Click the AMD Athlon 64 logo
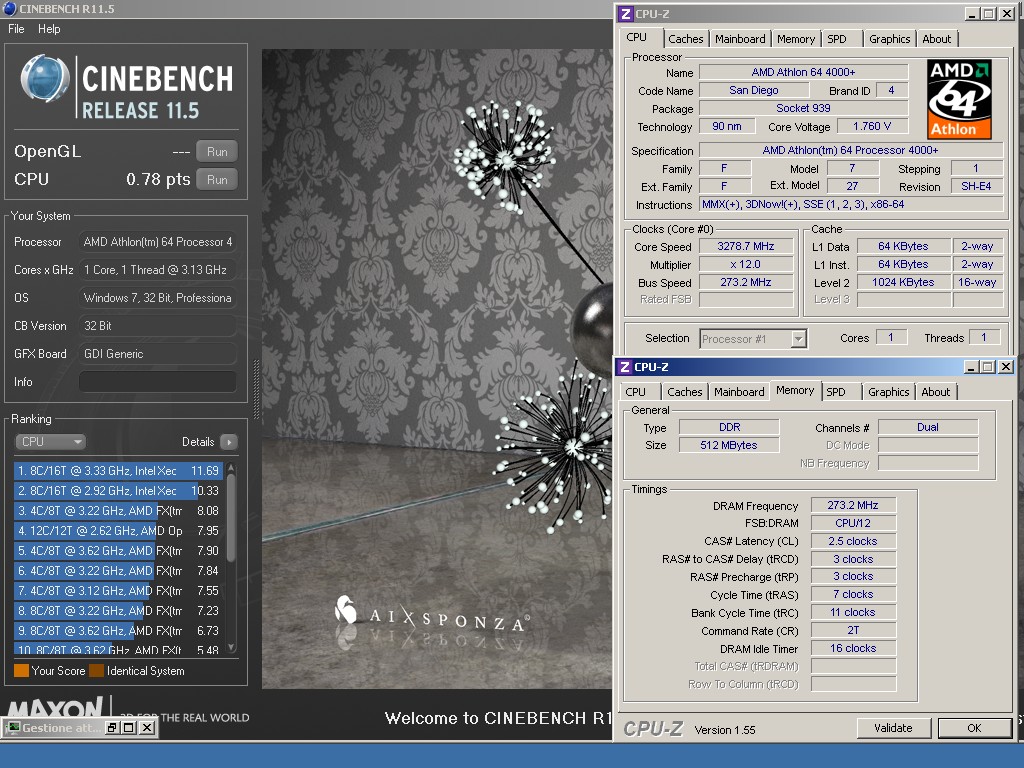This screenshot has height=768, width=1024. (x=959, y=99)
